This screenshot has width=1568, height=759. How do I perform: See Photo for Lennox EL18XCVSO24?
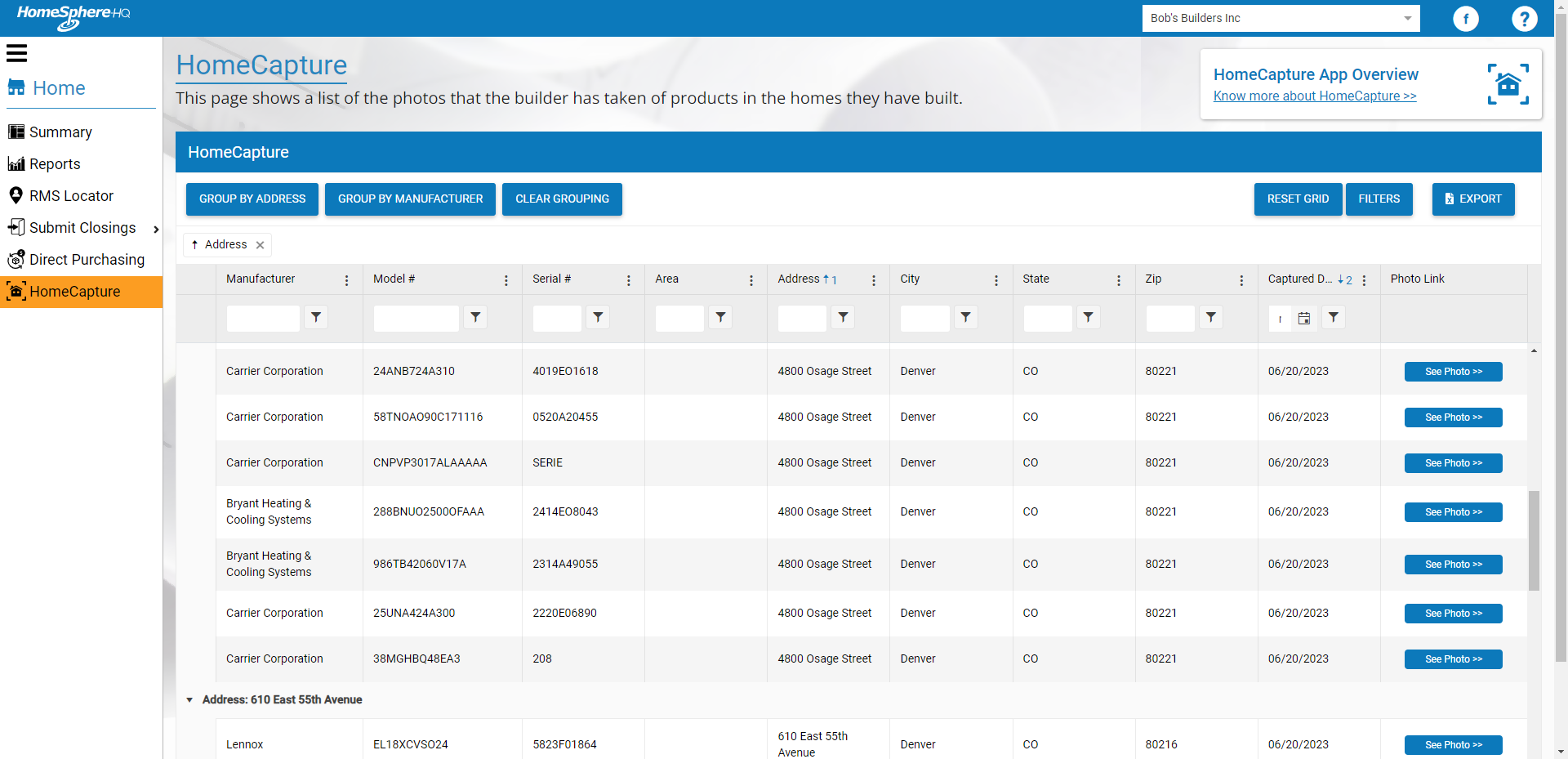click(x=1454, y=745)
